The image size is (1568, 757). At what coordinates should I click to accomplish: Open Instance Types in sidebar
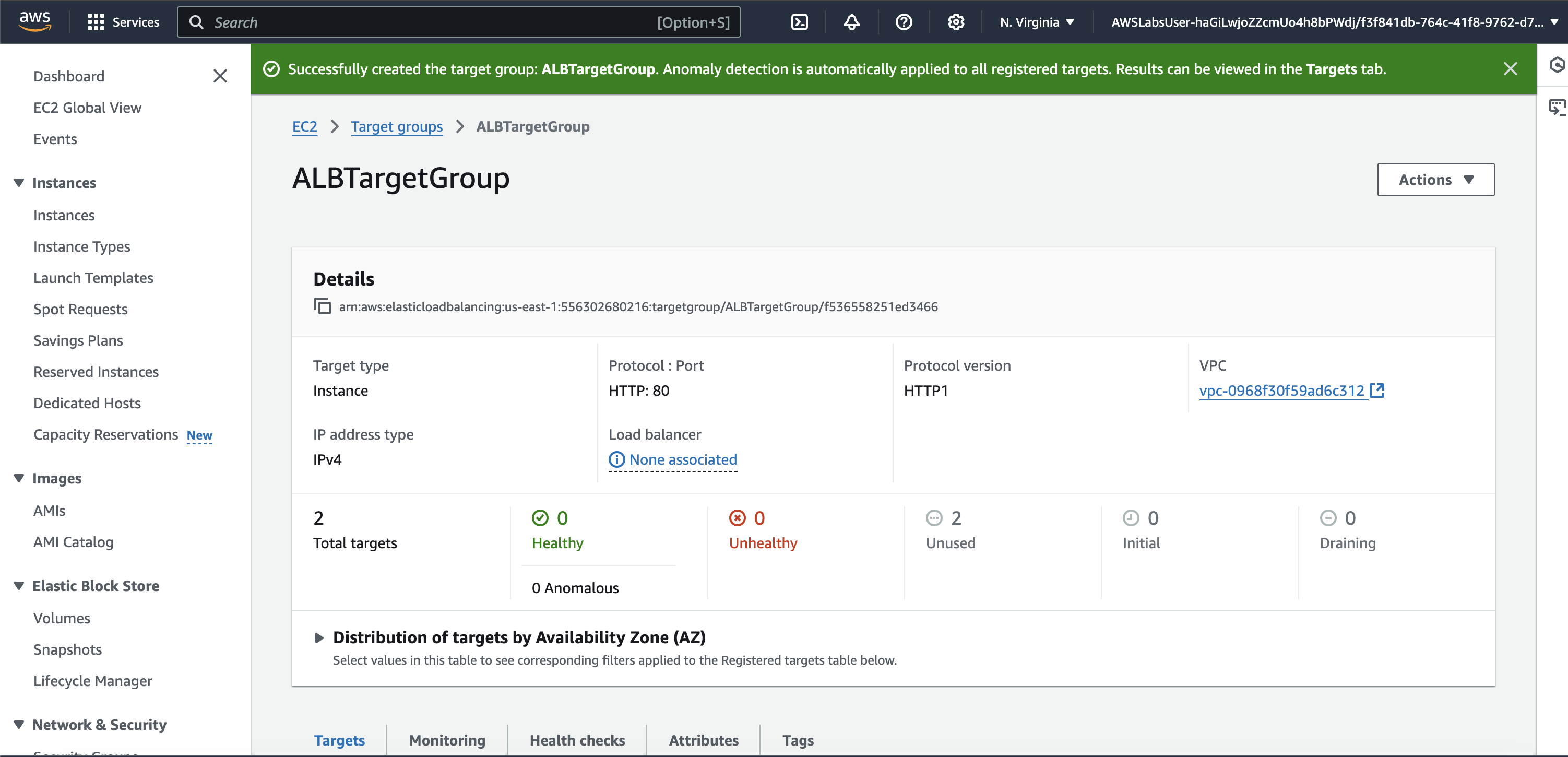81,246
